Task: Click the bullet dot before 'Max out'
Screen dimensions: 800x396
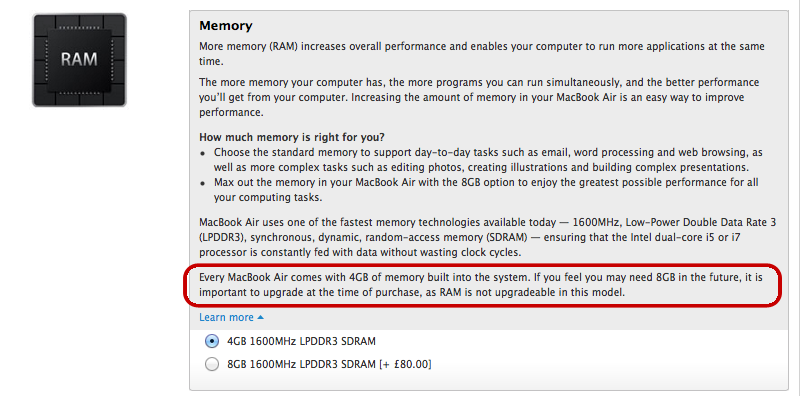Action: (203, 183)
